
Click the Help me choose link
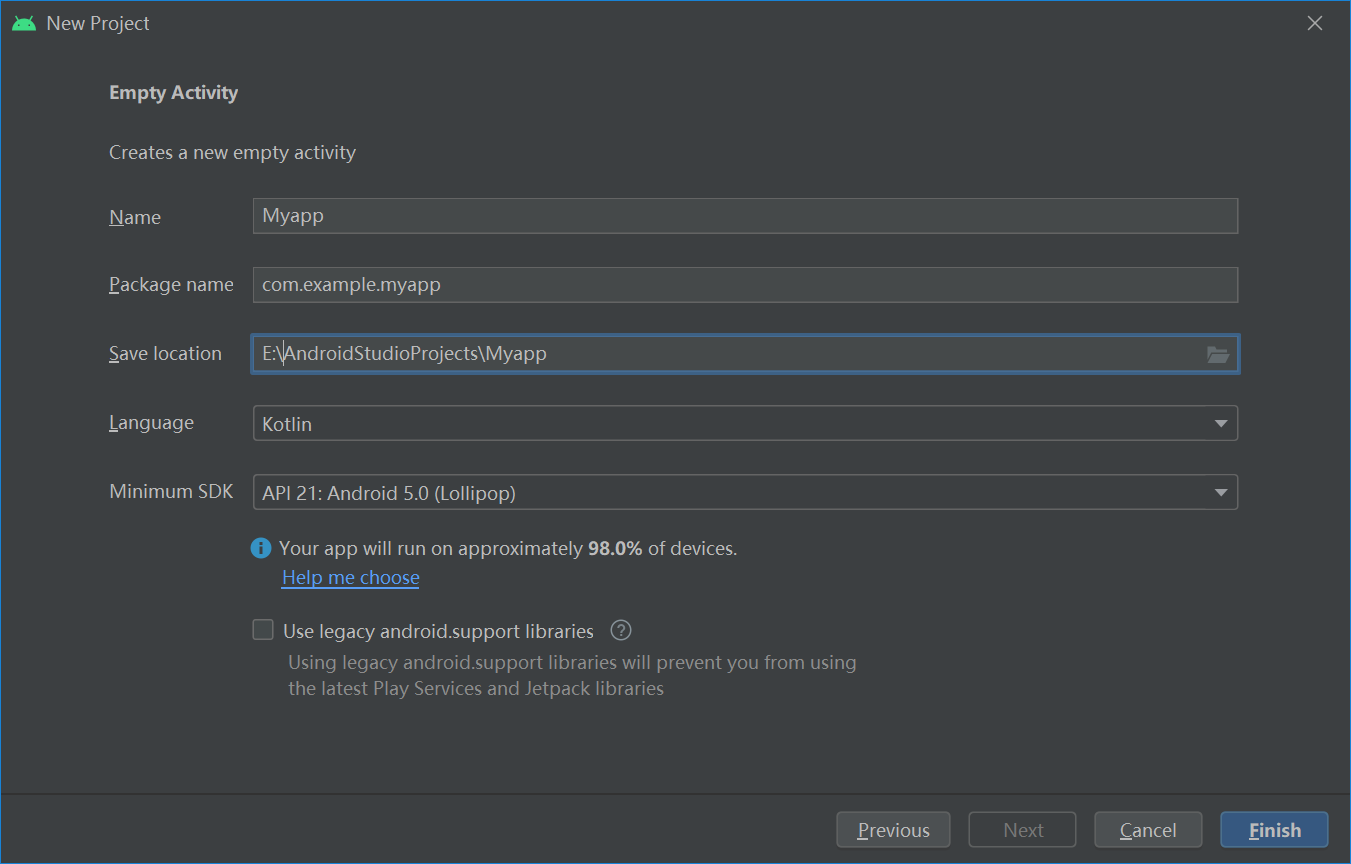(351, 577)
